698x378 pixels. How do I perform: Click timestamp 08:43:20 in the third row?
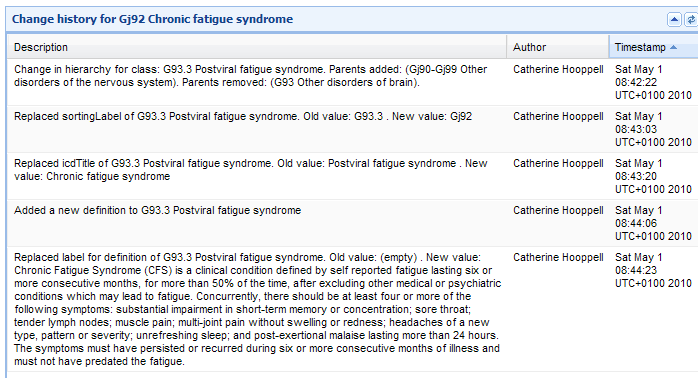(x=636, y=176)
